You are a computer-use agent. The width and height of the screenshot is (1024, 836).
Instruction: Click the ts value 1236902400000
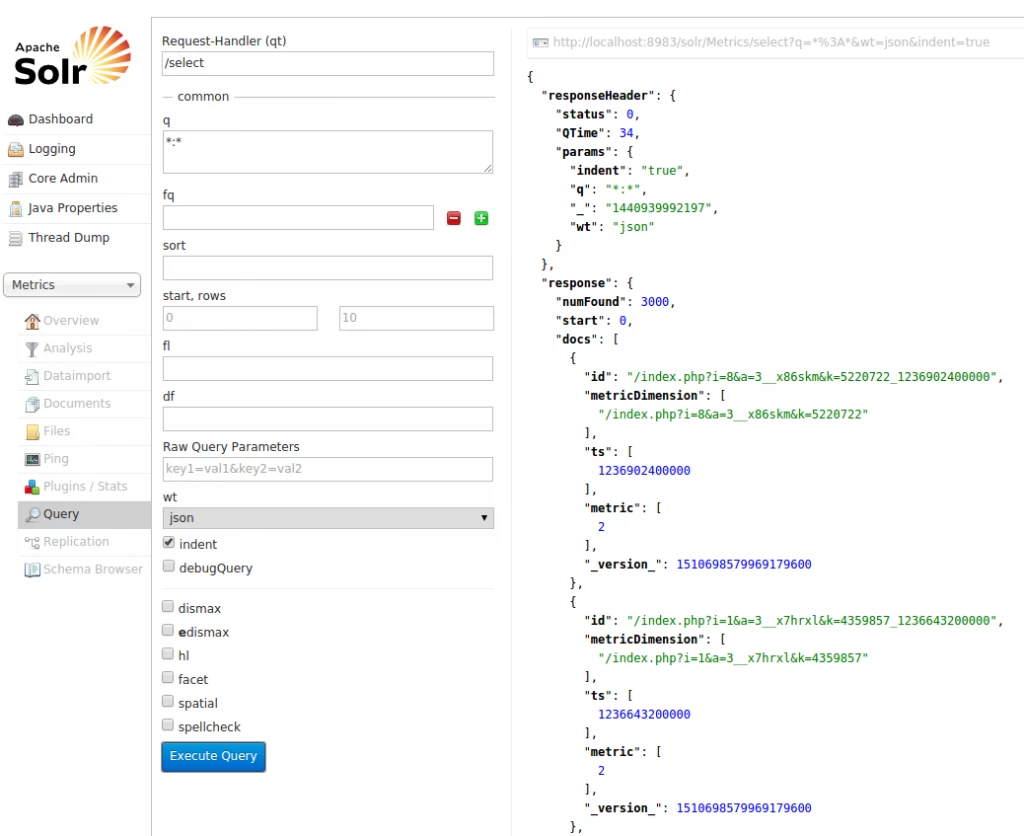click(645, 470)
